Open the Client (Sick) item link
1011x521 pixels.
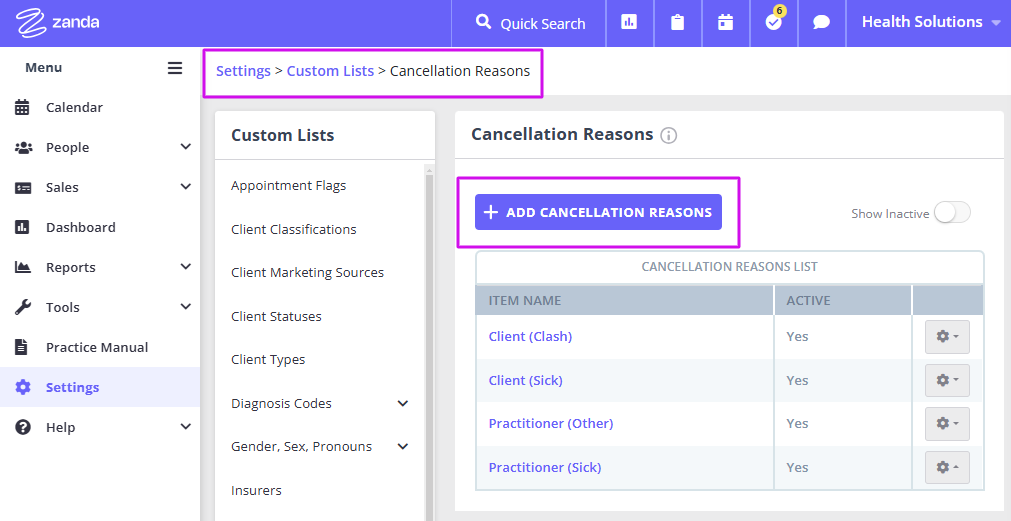[525, 380]
